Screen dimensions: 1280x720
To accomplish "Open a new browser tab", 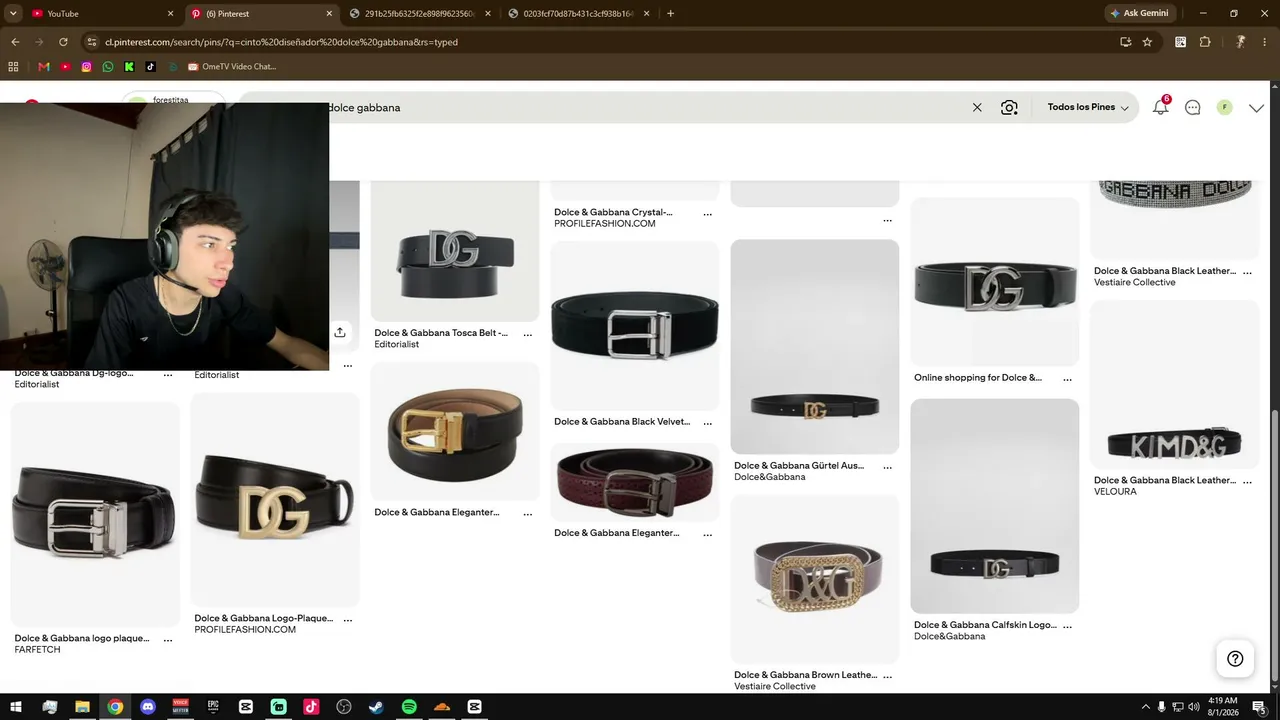I will [x=670, y=14].
